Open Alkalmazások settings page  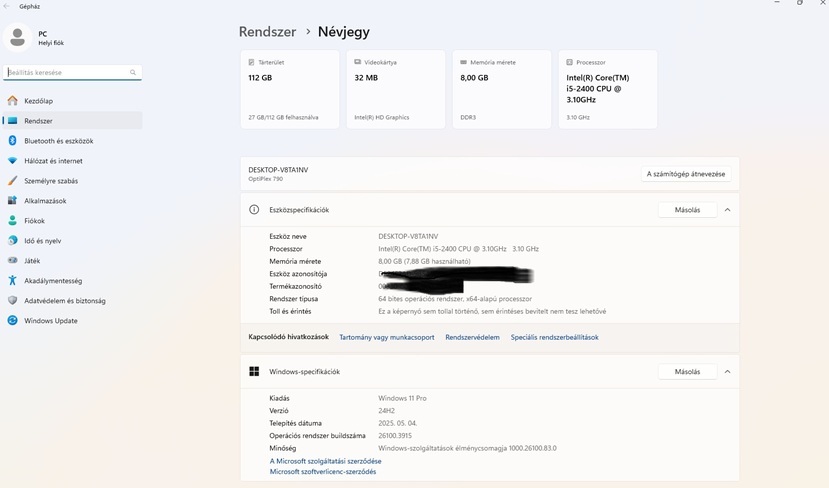[72, 201]
